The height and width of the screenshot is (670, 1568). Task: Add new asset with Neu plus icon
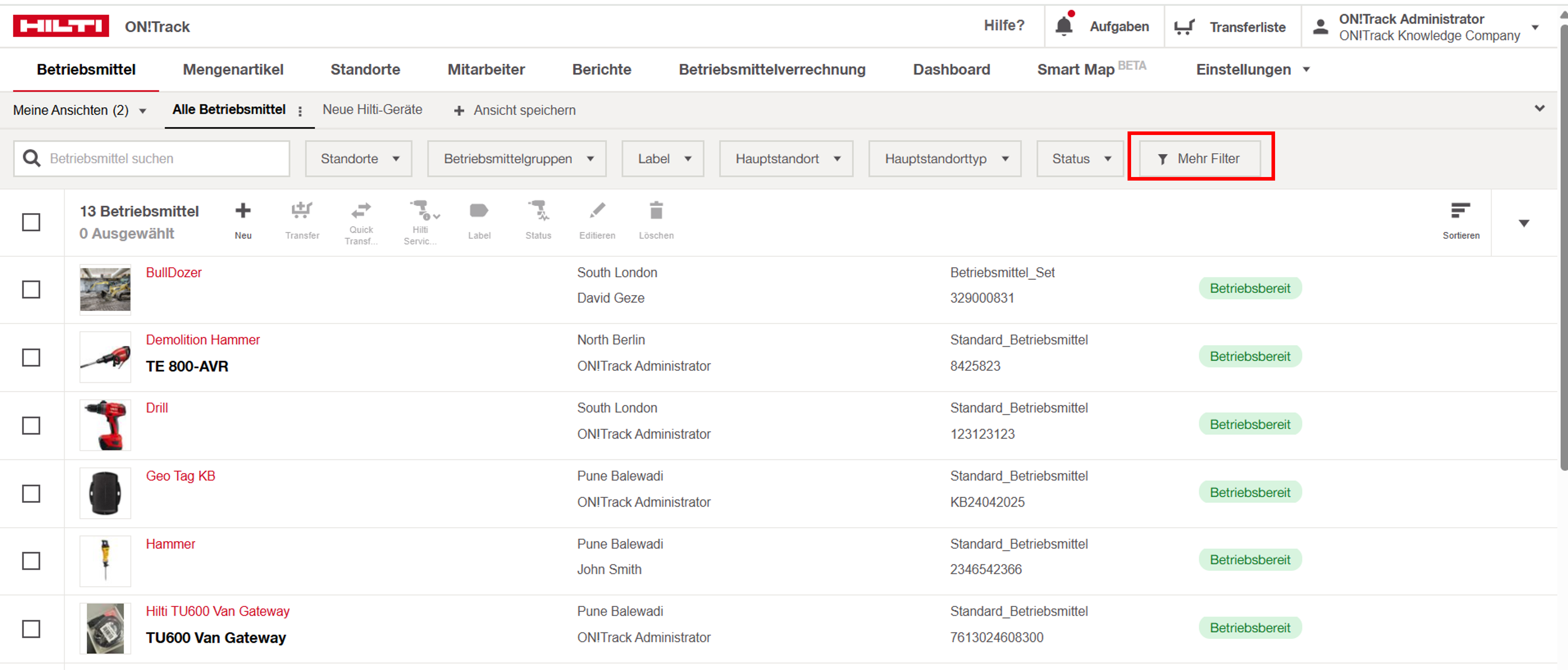coord(243,211)
